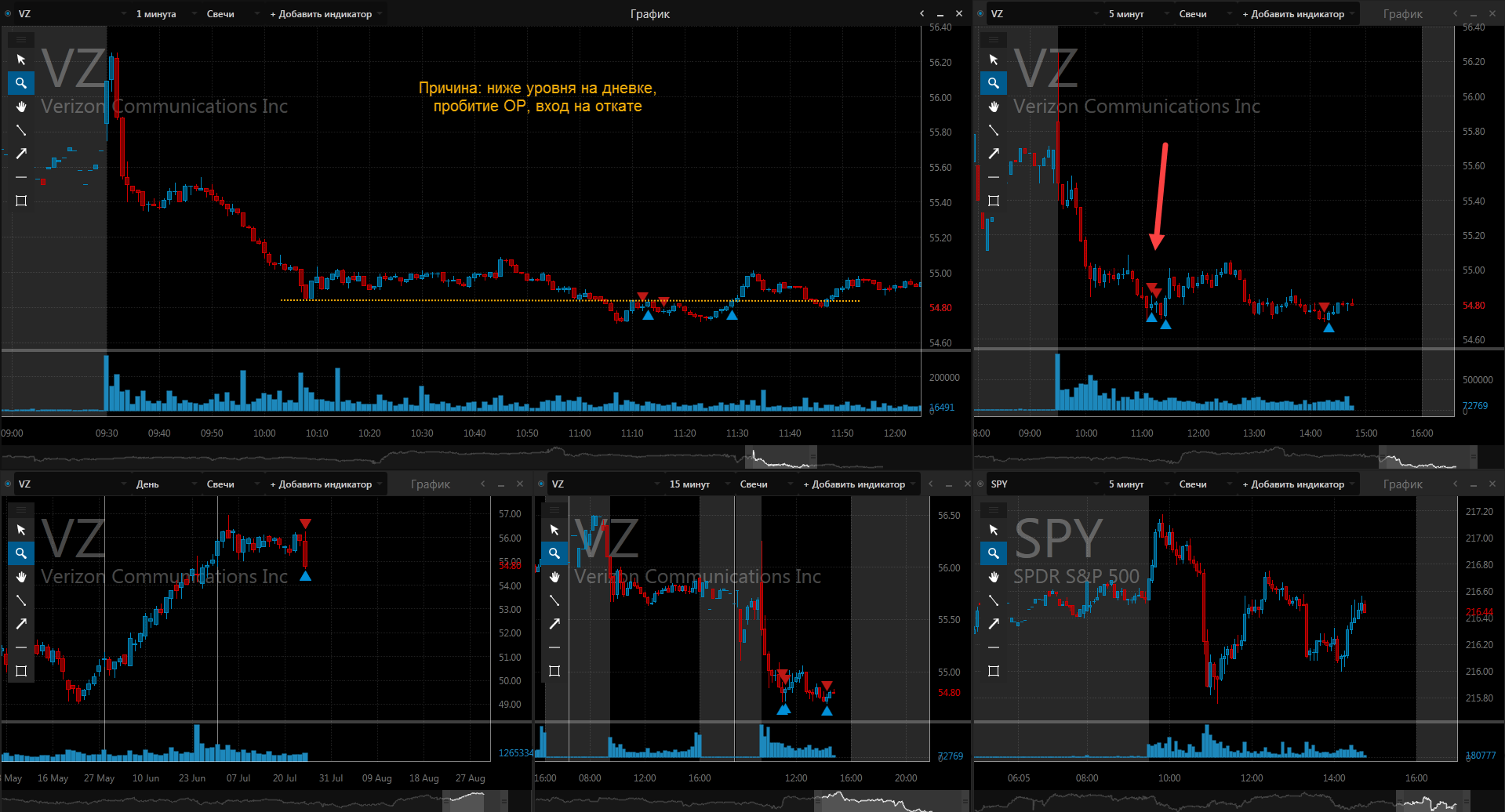The width and height of the screenshot is (1505, 812).
Task: Select the rectangle tool in the 1 минута VZ chart
Action: 21,201
